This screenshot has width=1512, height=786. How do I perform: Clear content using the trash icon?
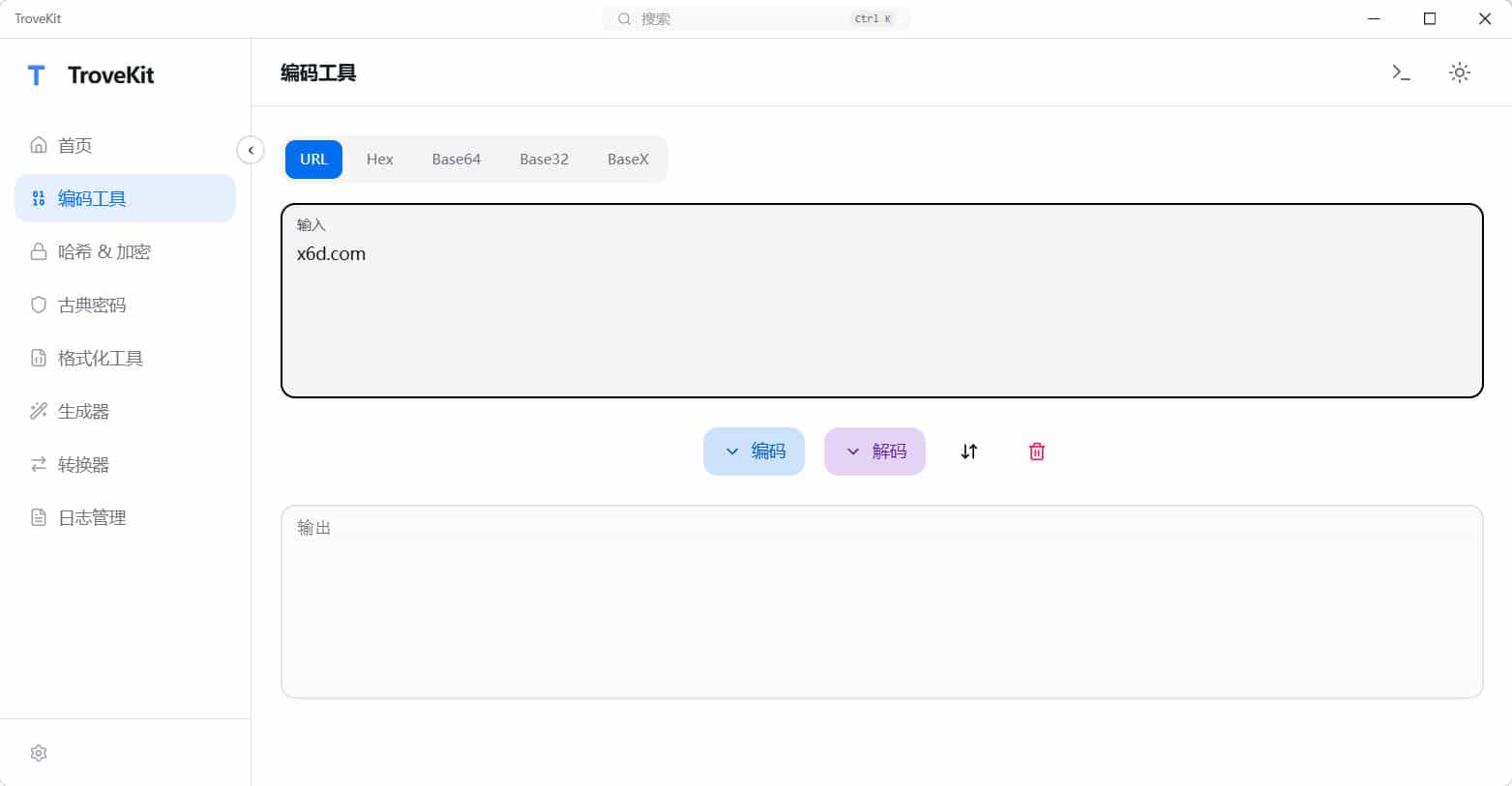[1036, 451]
